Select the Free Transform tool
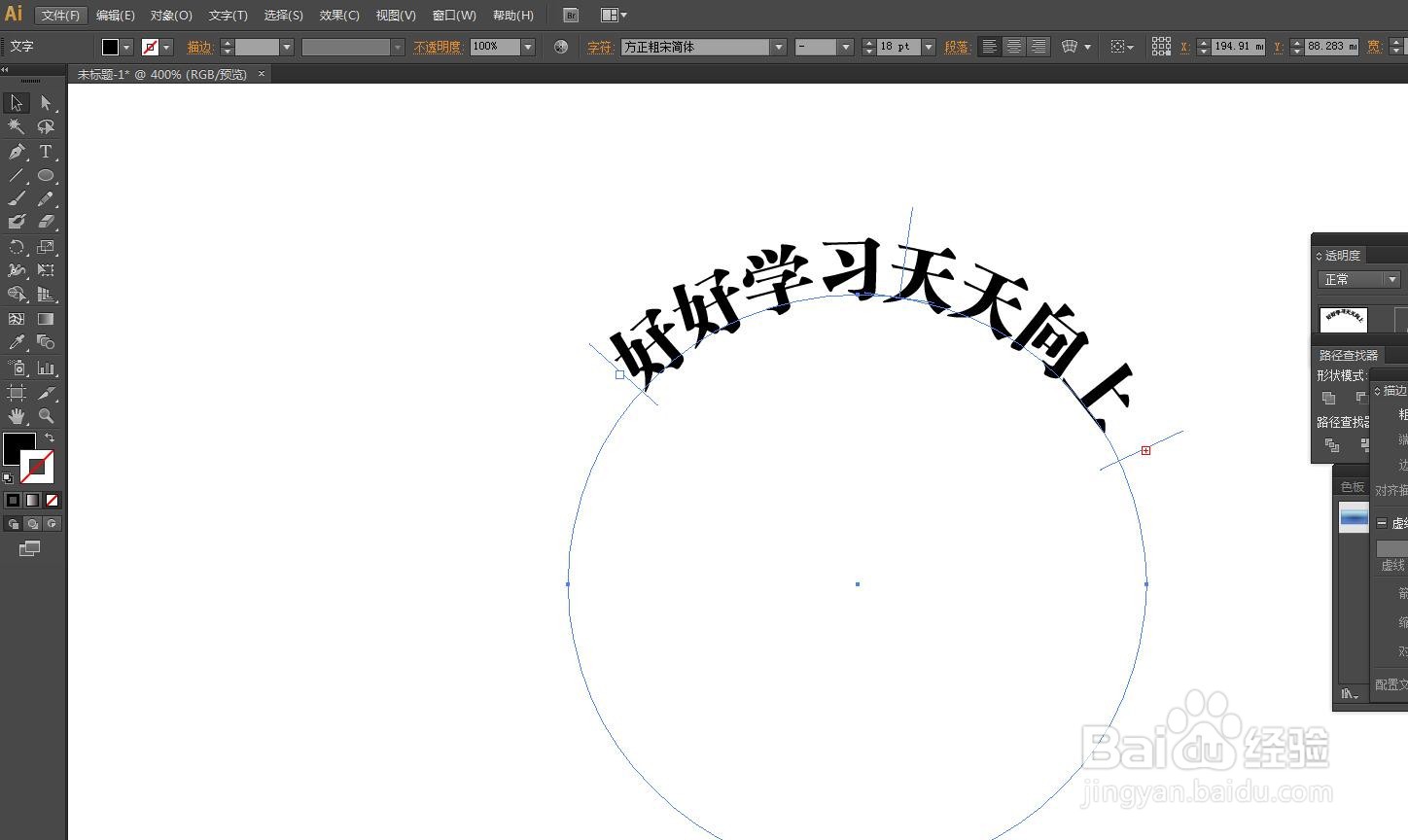1408x840 pixels. 46,270
